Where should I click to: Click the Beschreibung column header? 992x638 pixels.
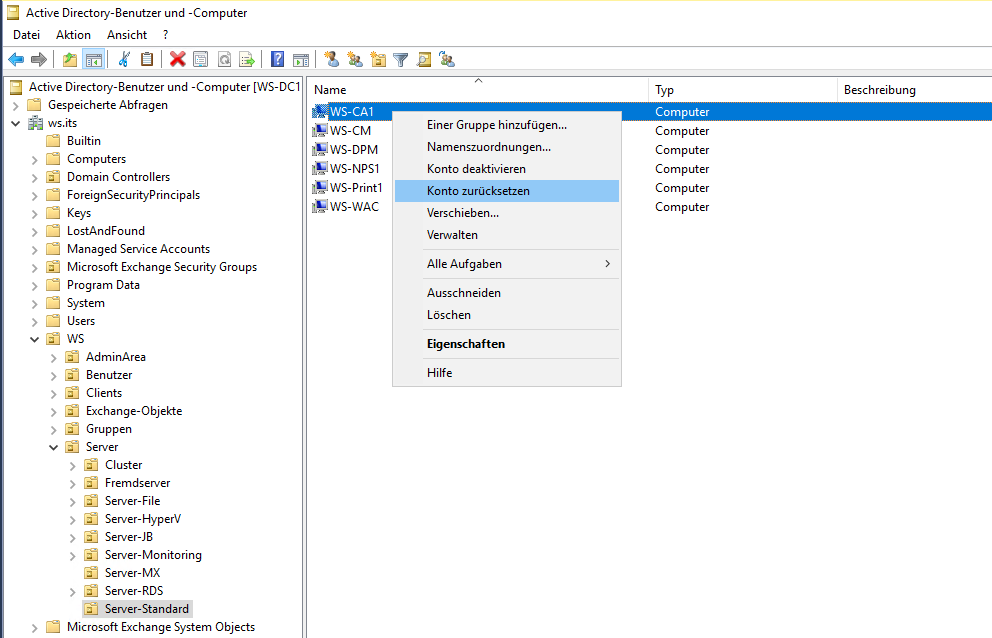pyautogui.click(x=915, y=90)
